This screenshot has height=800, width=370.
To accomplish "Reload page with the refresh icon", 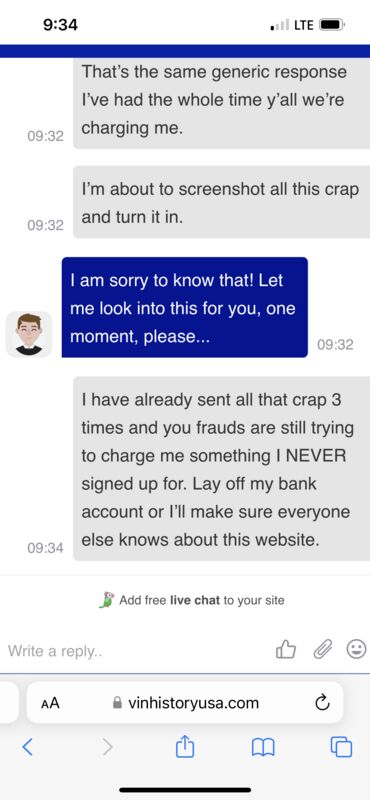I will pyautogui.click(x=322, y=704).
